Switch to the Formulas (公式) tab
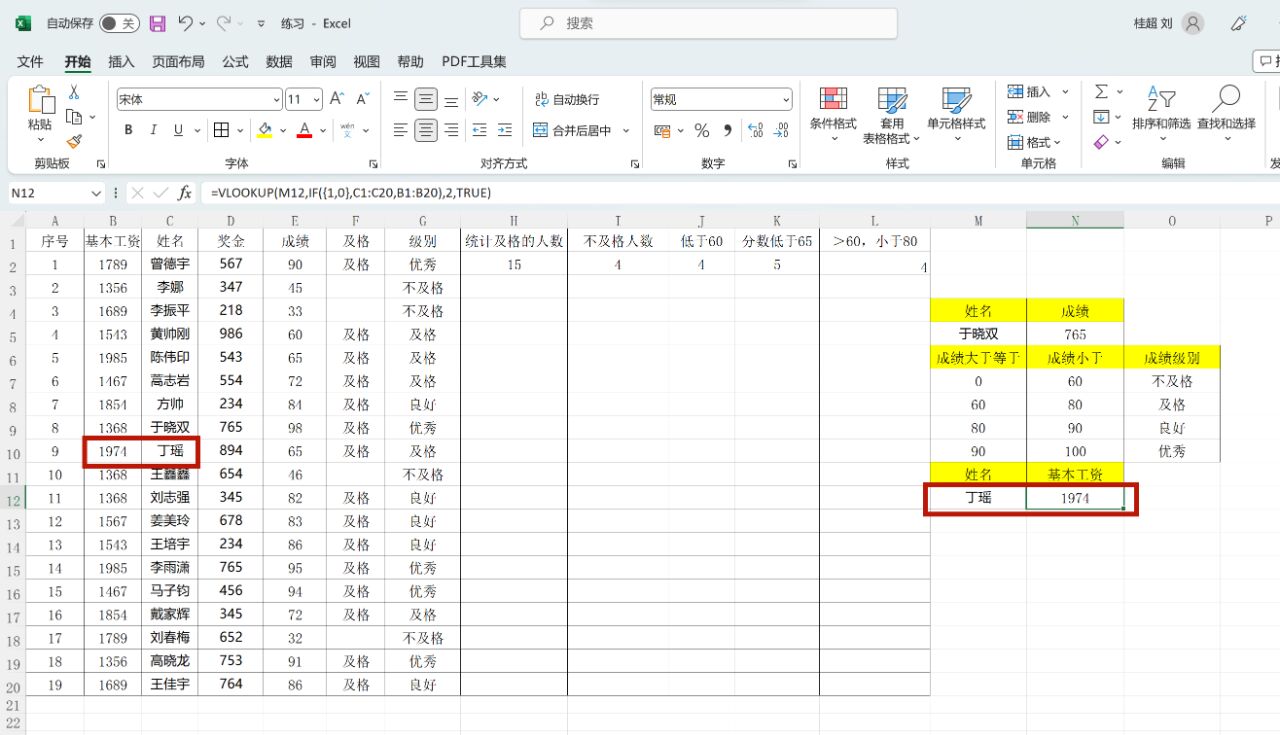 pos(235,62)
